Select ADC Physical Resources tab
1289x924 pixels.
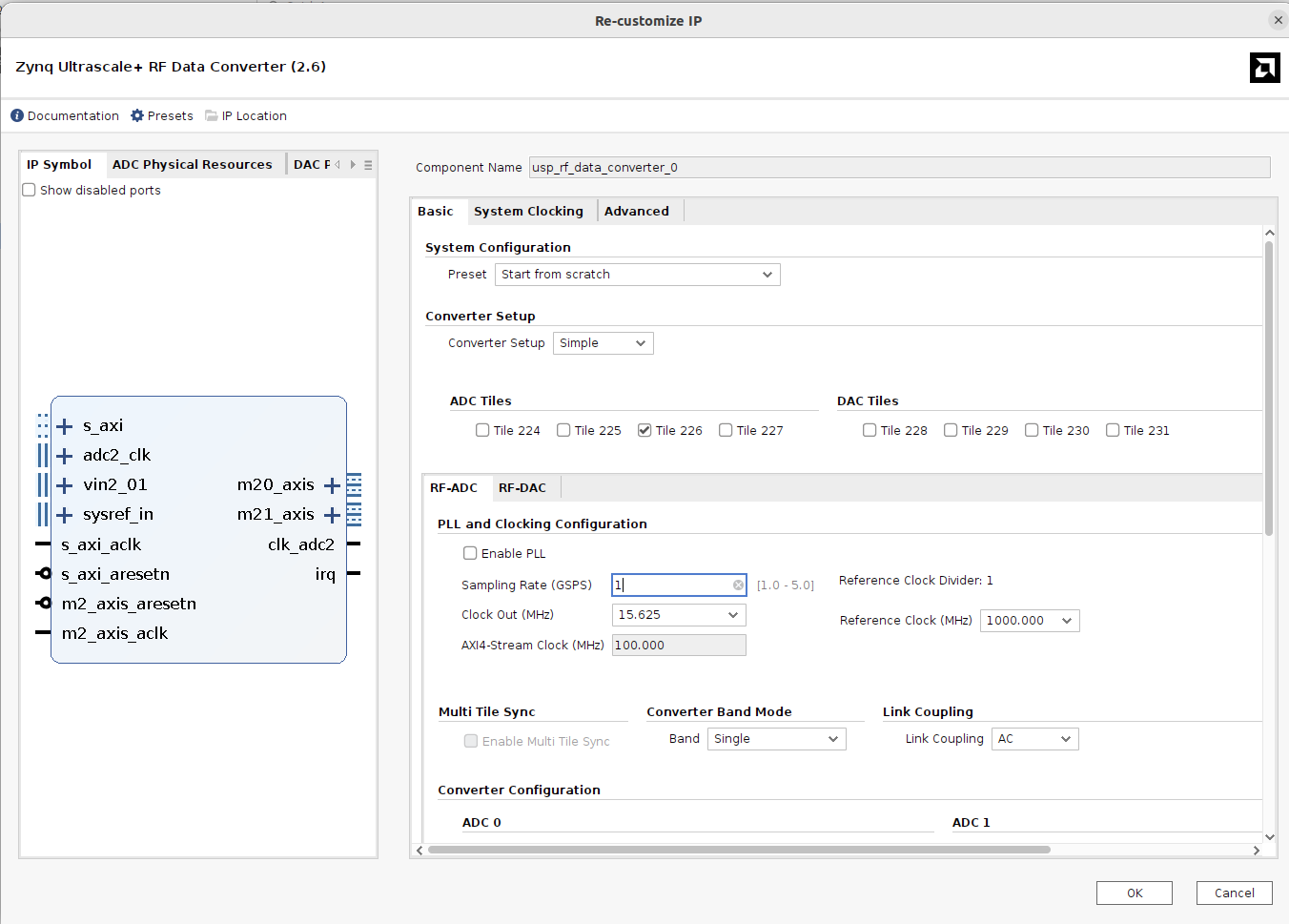(x=193, y=165)
